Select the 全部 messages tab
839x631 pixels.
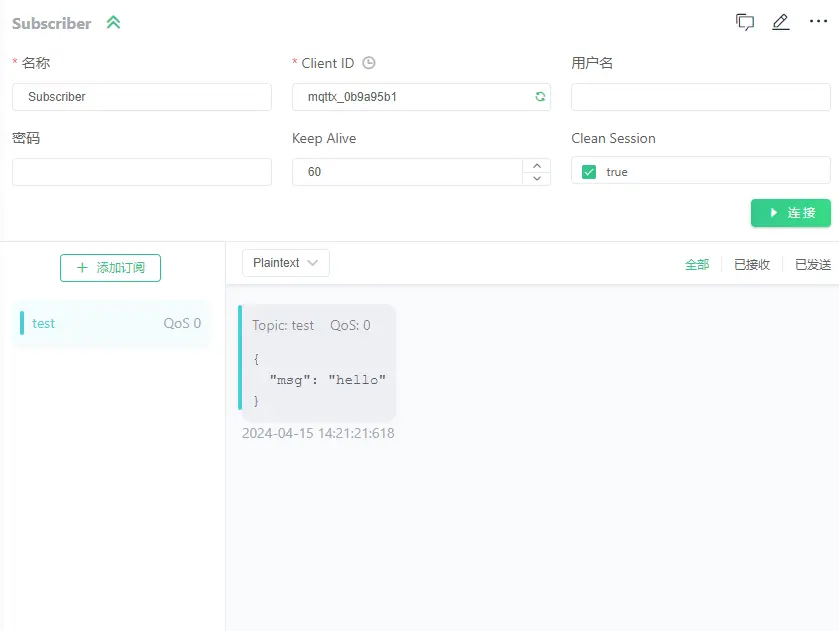click(x=697, y=265)
